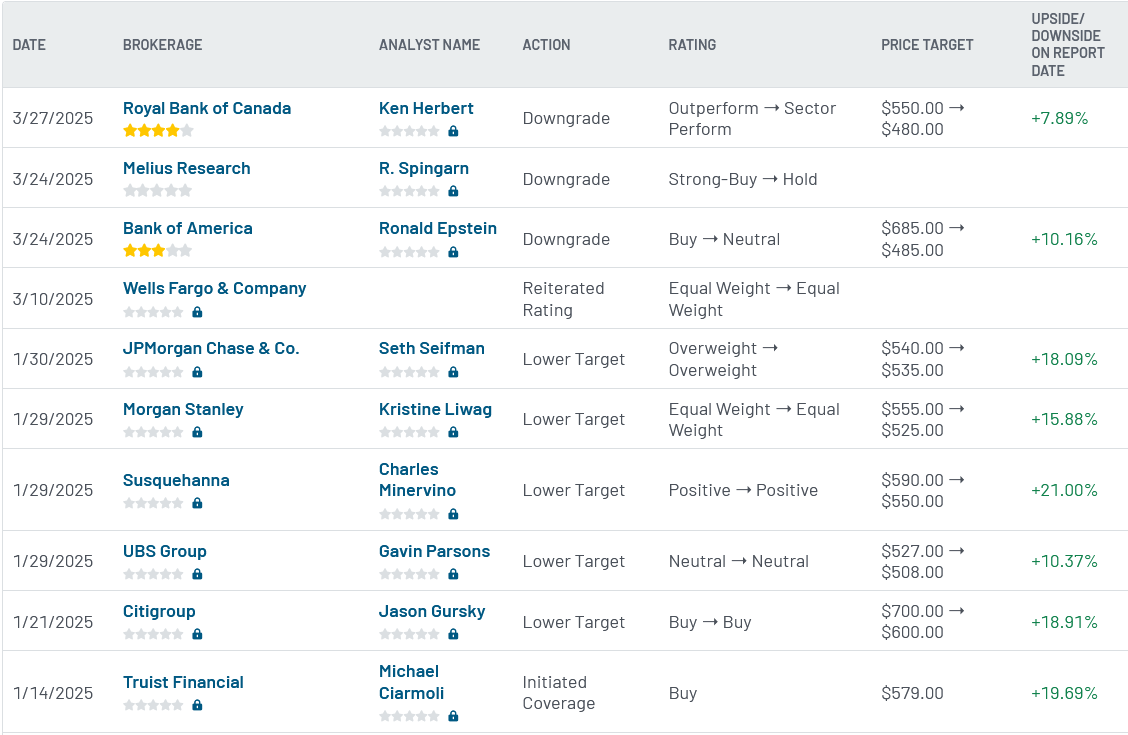Open Susquehanna brokerage link
Screen dimensions: 1128x735
pos(176,480)
